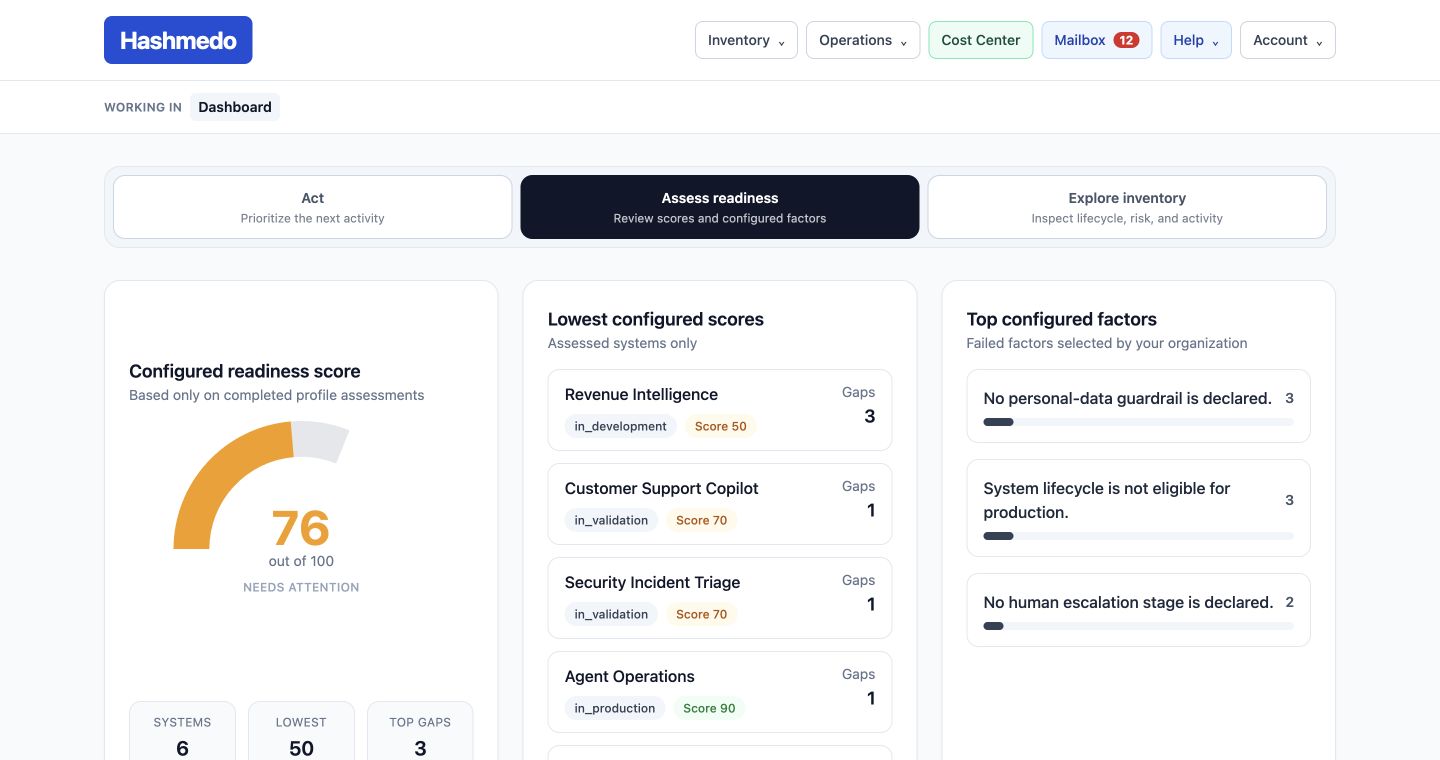The height and width of the screenshot is (760, 1440).
Task: Click the Dashboard breadcrumb chip
Action: click(235, 107)
